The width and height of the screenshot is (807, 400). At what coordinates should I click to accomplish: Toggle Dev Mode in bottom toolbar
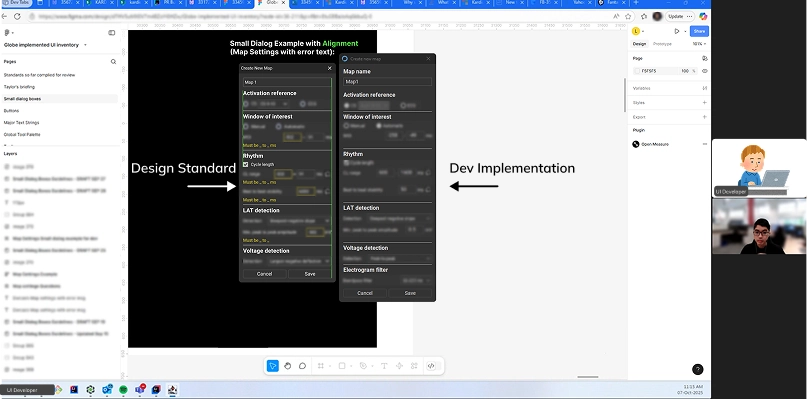(x=430, y=366)
